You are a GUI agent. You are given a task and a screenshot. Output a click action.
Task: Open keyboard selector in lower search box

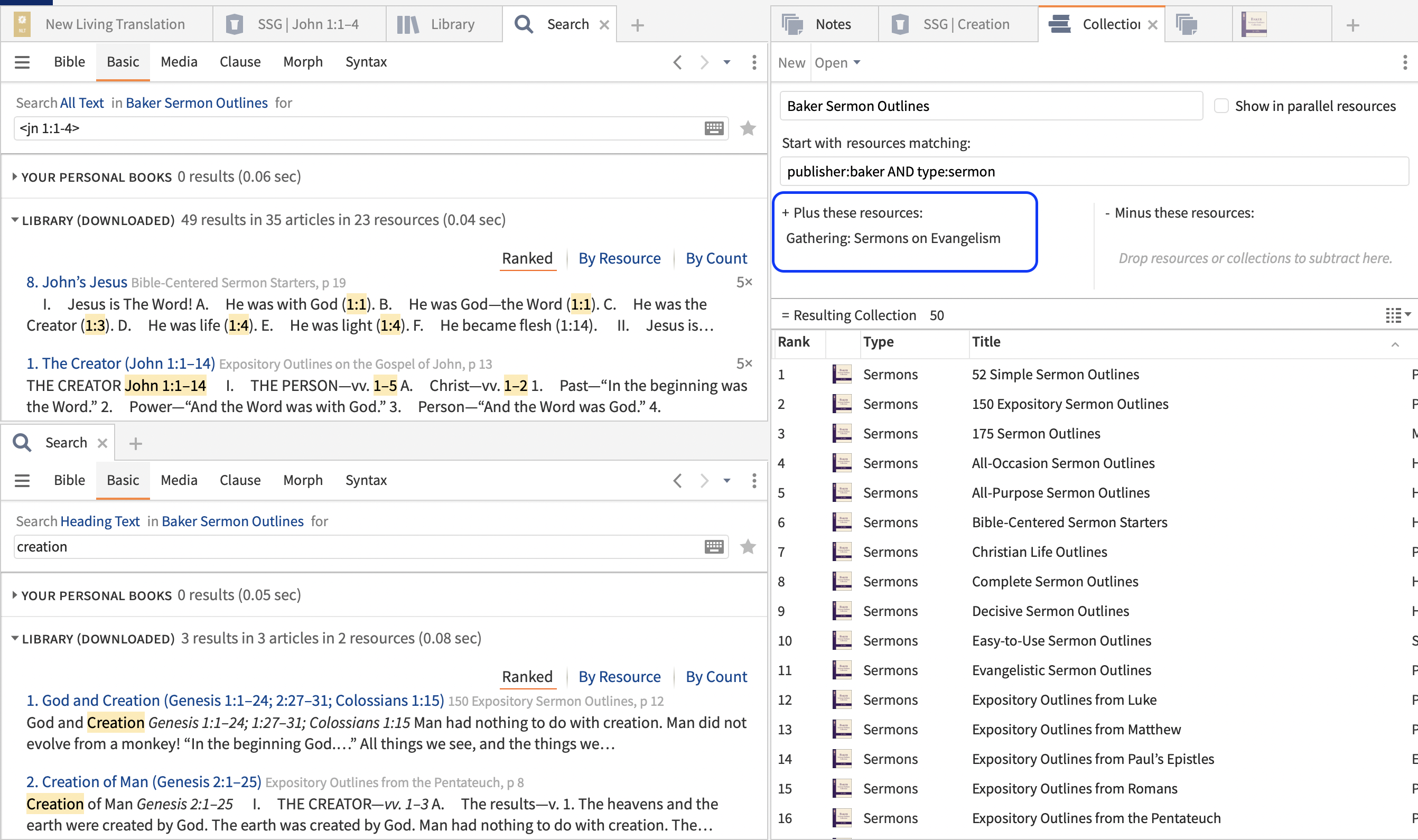(x=714, y=547)
